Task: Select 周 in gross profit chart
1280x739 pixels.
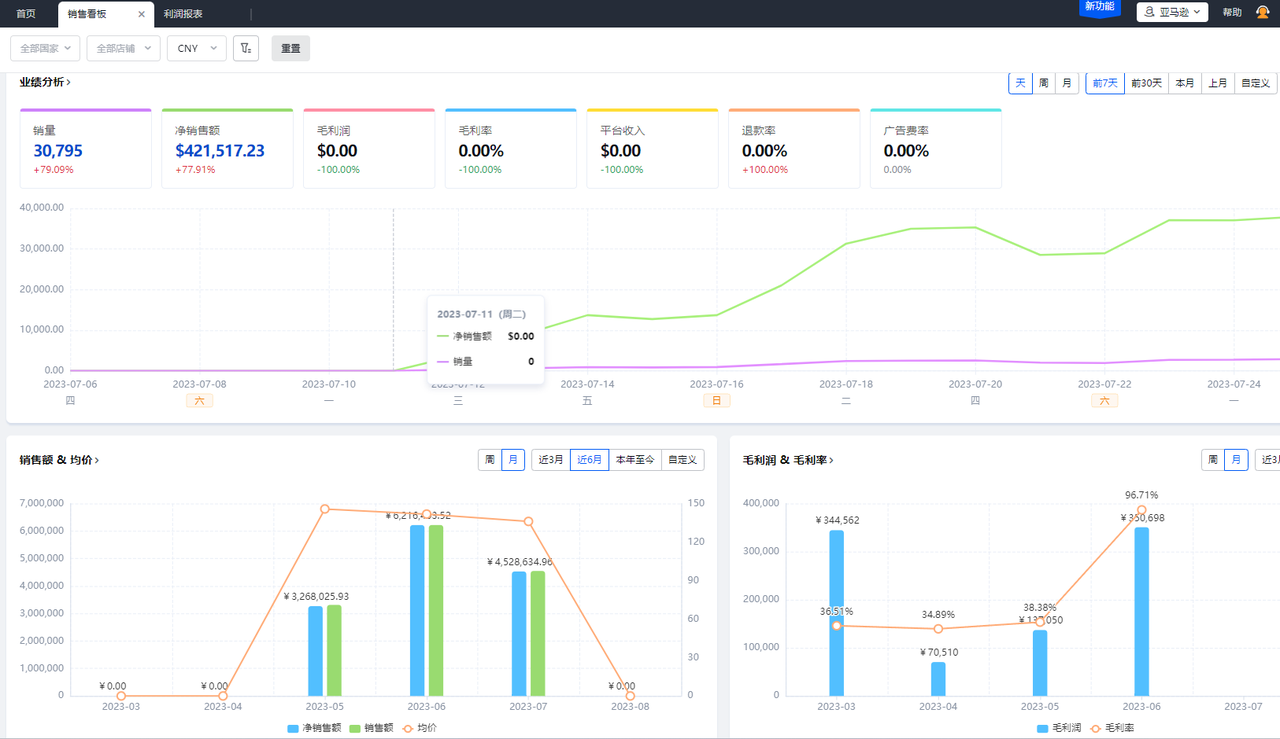Action: [x=1213, y=460]
